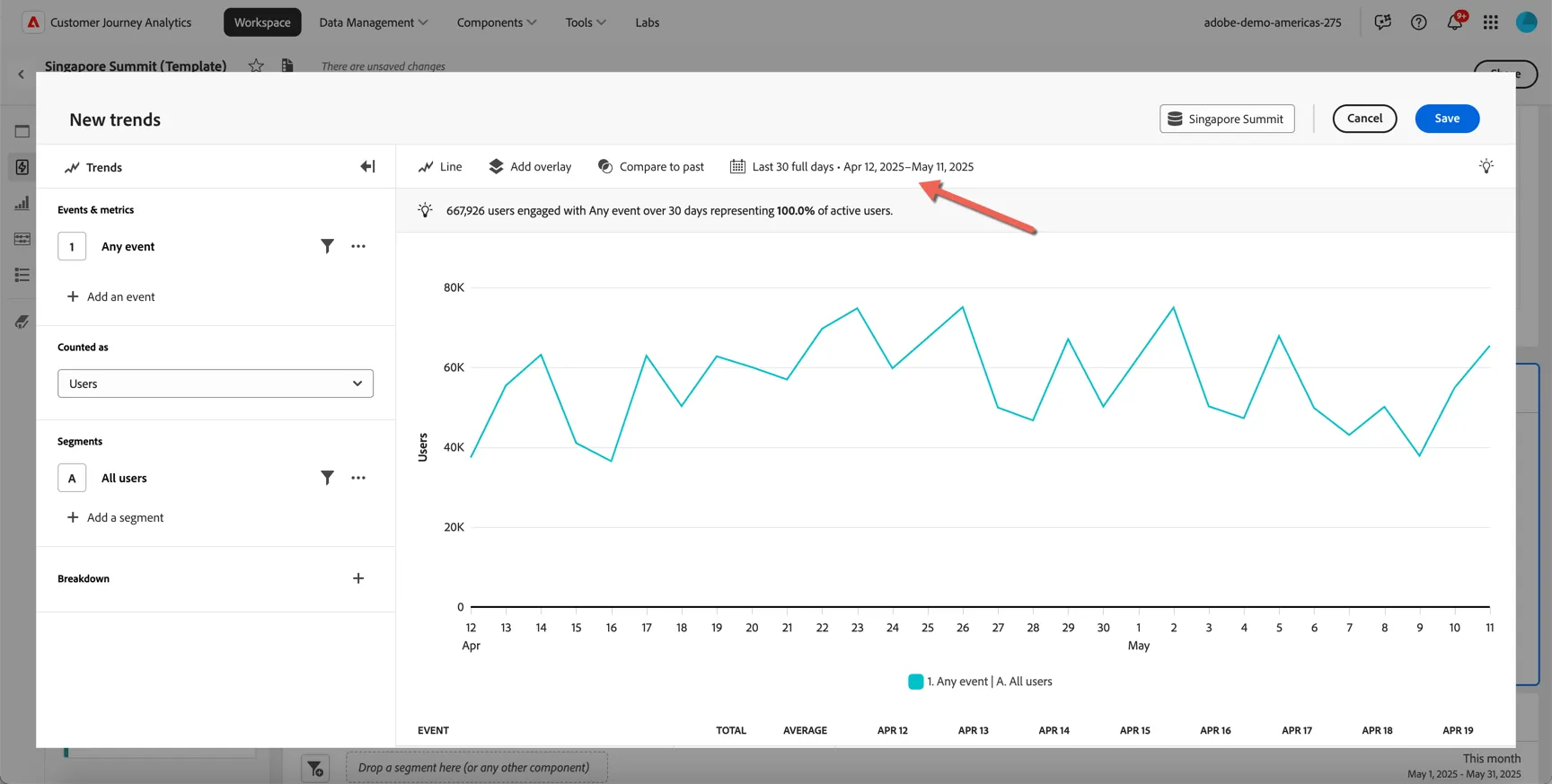Open the calendar date range picker
The width and height of the screenshot is (1552, 784).
(x=851, y=166)
